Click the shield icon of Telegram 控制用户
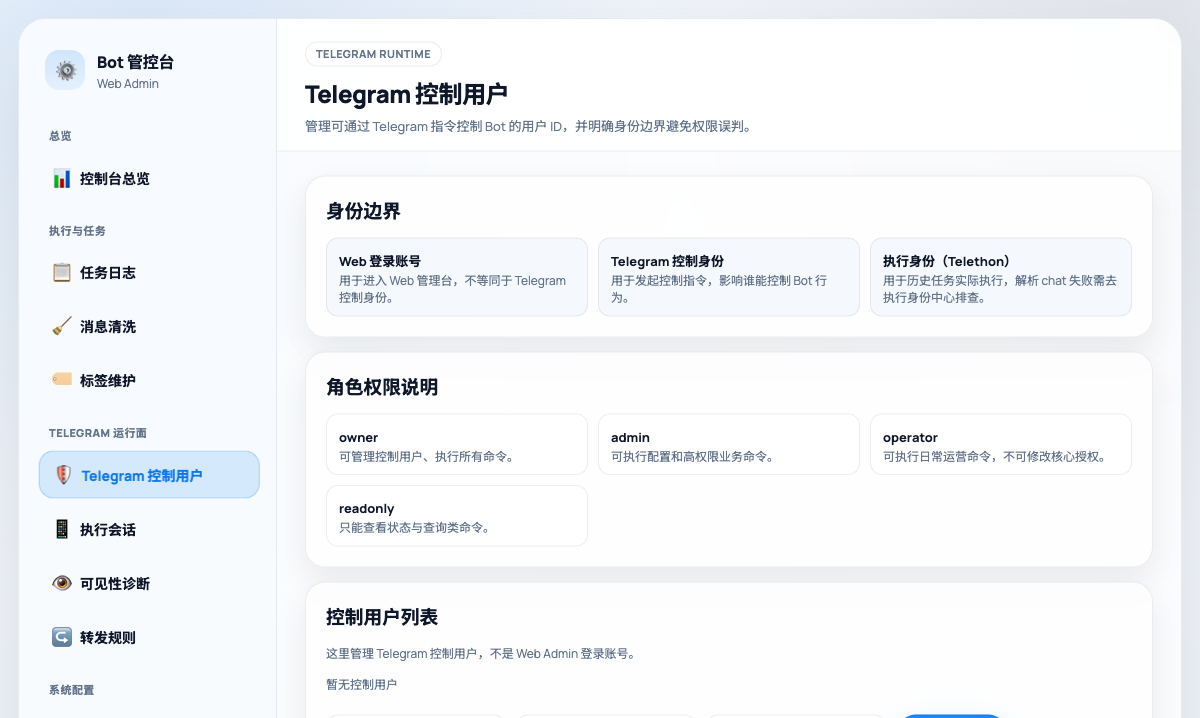The image size is (1200, 718). tap(63, 475)
